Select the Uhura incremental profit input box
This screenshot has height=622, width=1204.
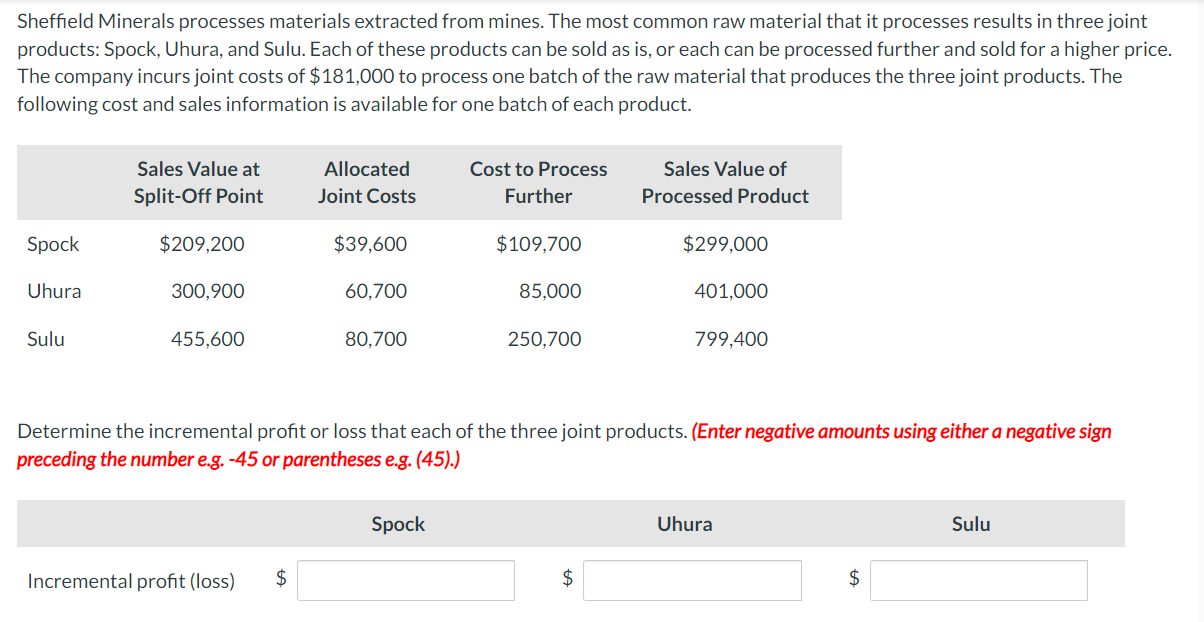(693, 580)
